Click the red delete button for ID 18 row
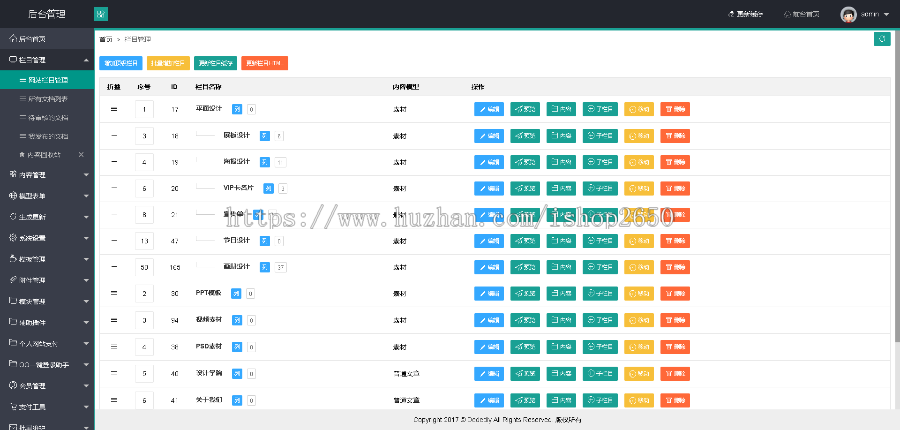The width and height of the screenshot is (900, 430). tap(675, 135)
